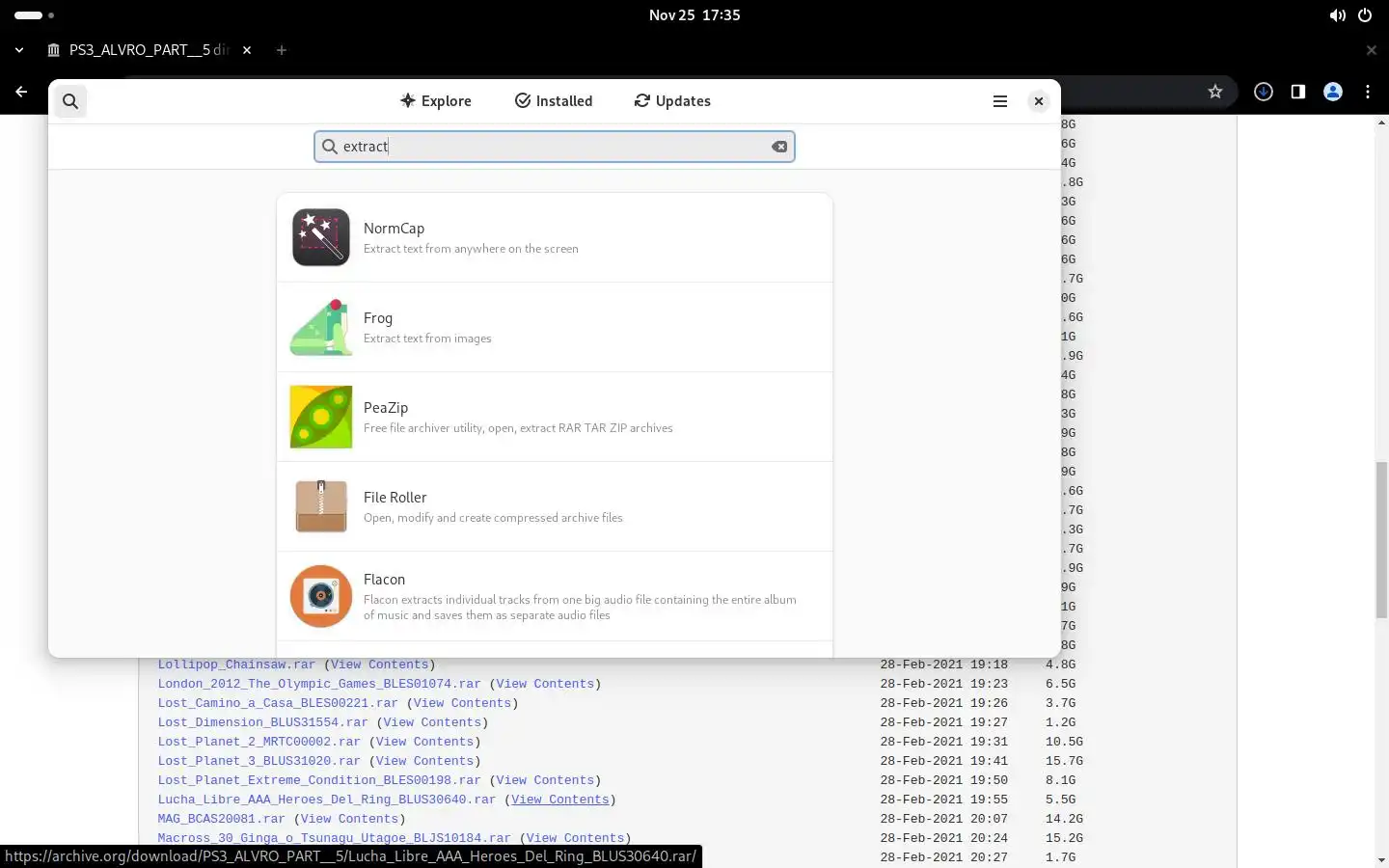Viewport: 1389px width, 868px height.
Task: View contents of Lollipop_Chainsaw.rar
Action: tap(379, 665)
